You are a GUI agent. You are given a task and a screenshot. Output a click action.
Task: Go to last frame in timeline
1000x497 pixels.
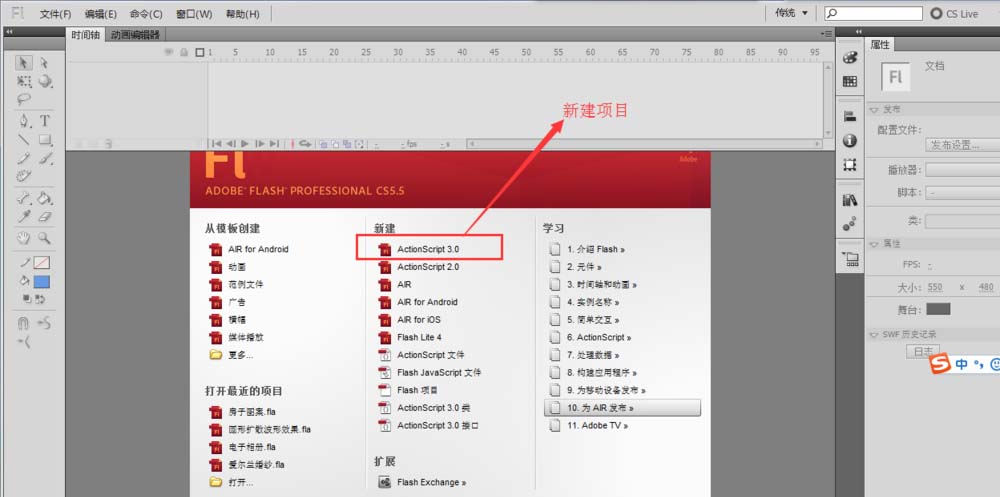click(274, 144)
